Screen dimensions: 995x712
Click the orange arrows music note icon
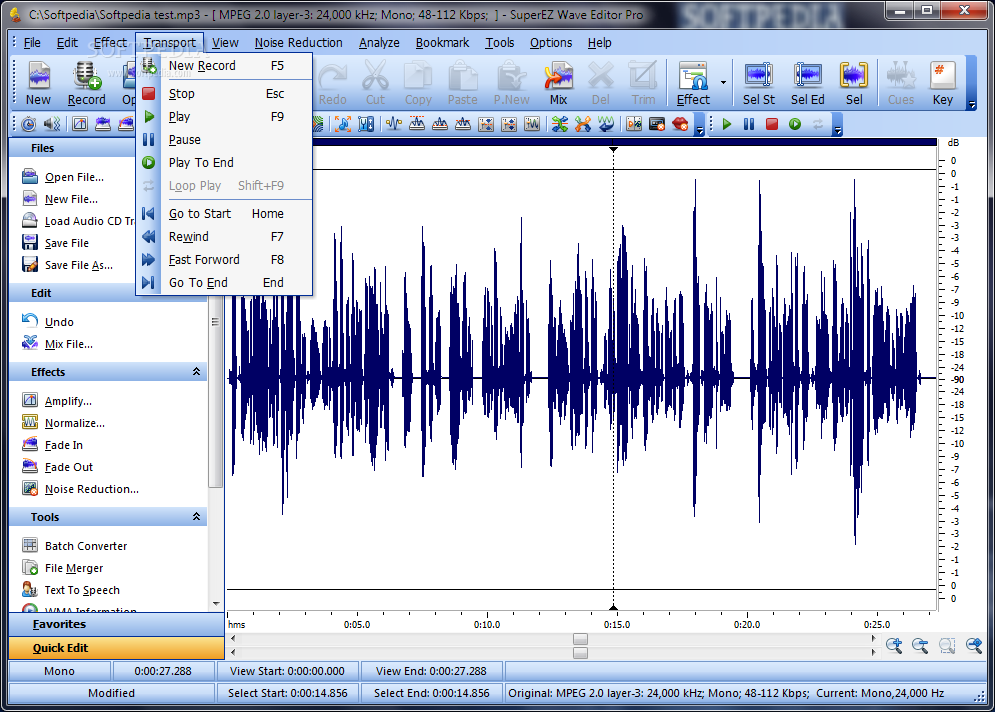coord(343,124)
